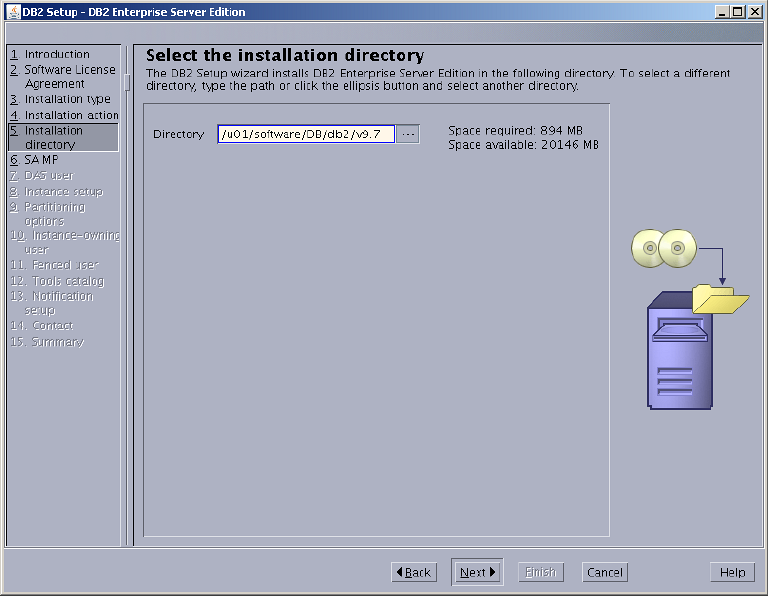This screenshot has height=596, width=768.
Task: Click the 'Space available: 20146 MB' text
Action: (523, 144)
